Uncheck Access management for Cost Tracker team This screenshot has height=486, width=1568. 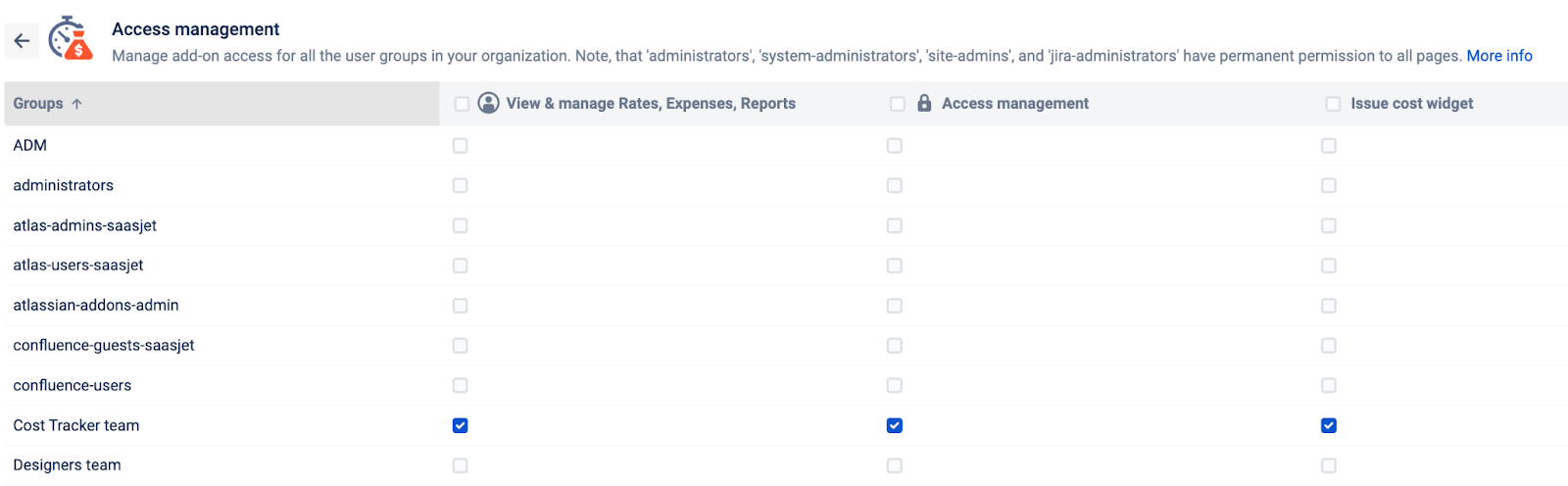point(895,426)
